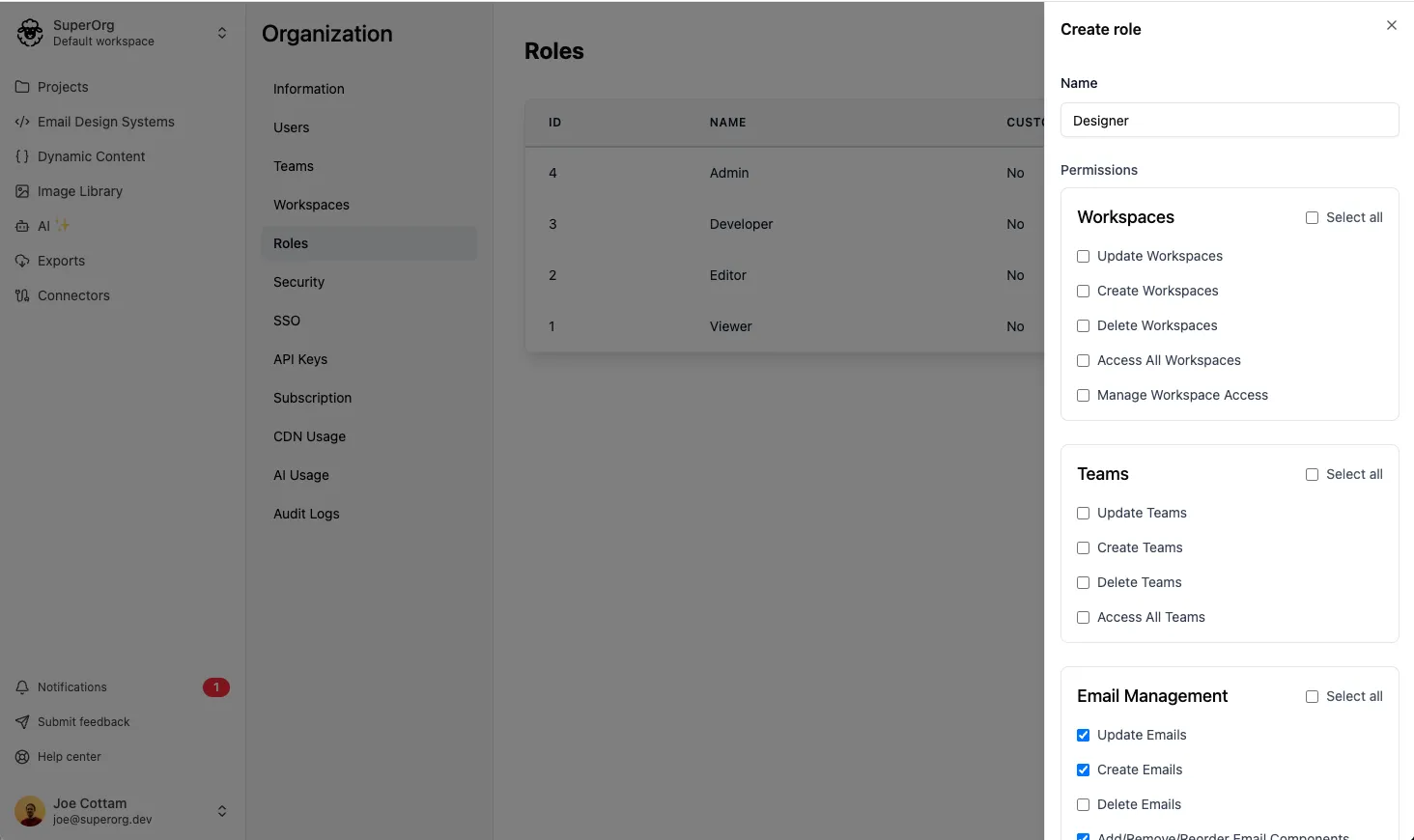Click the AI robot icon in sidebar
1414x840 pixels.
22,226
